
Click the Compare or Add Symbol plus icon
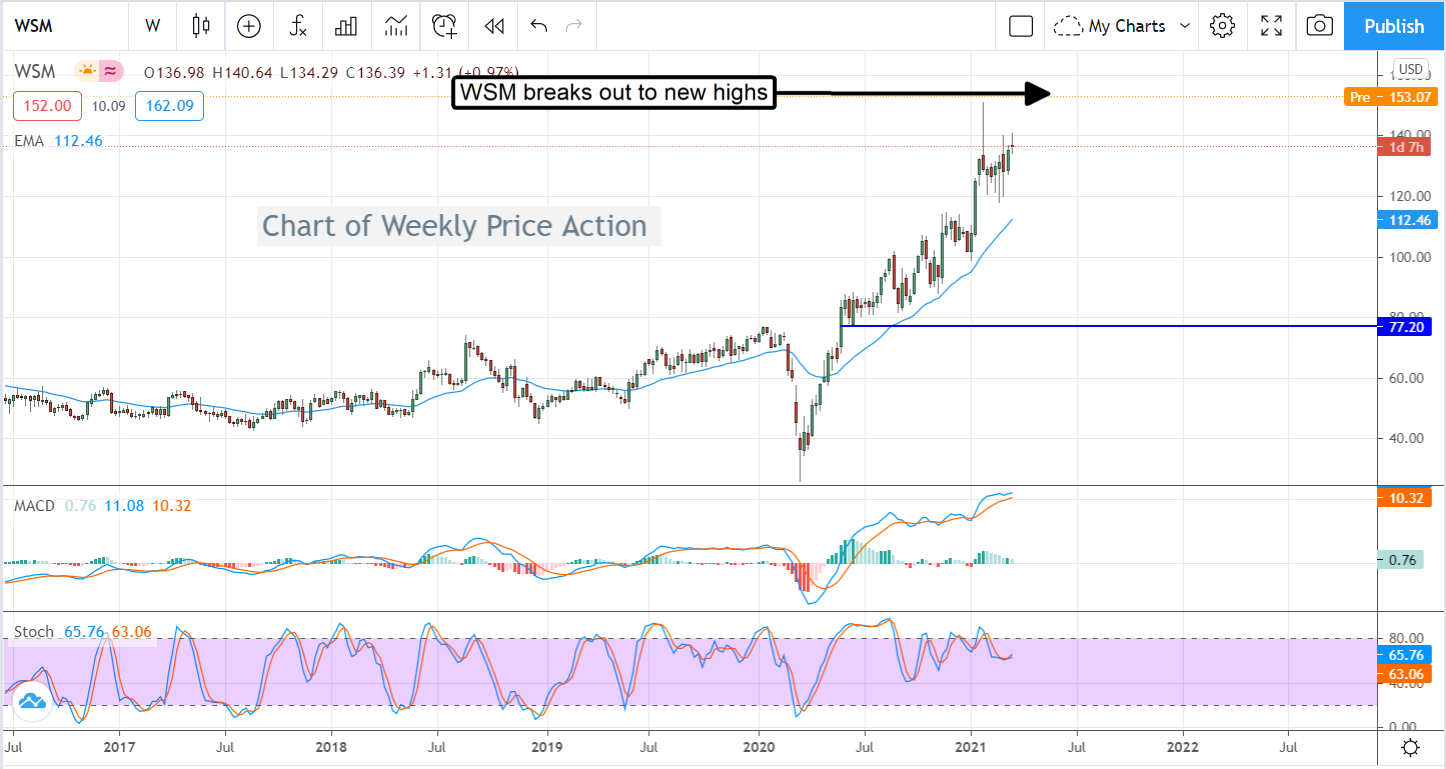248,26
